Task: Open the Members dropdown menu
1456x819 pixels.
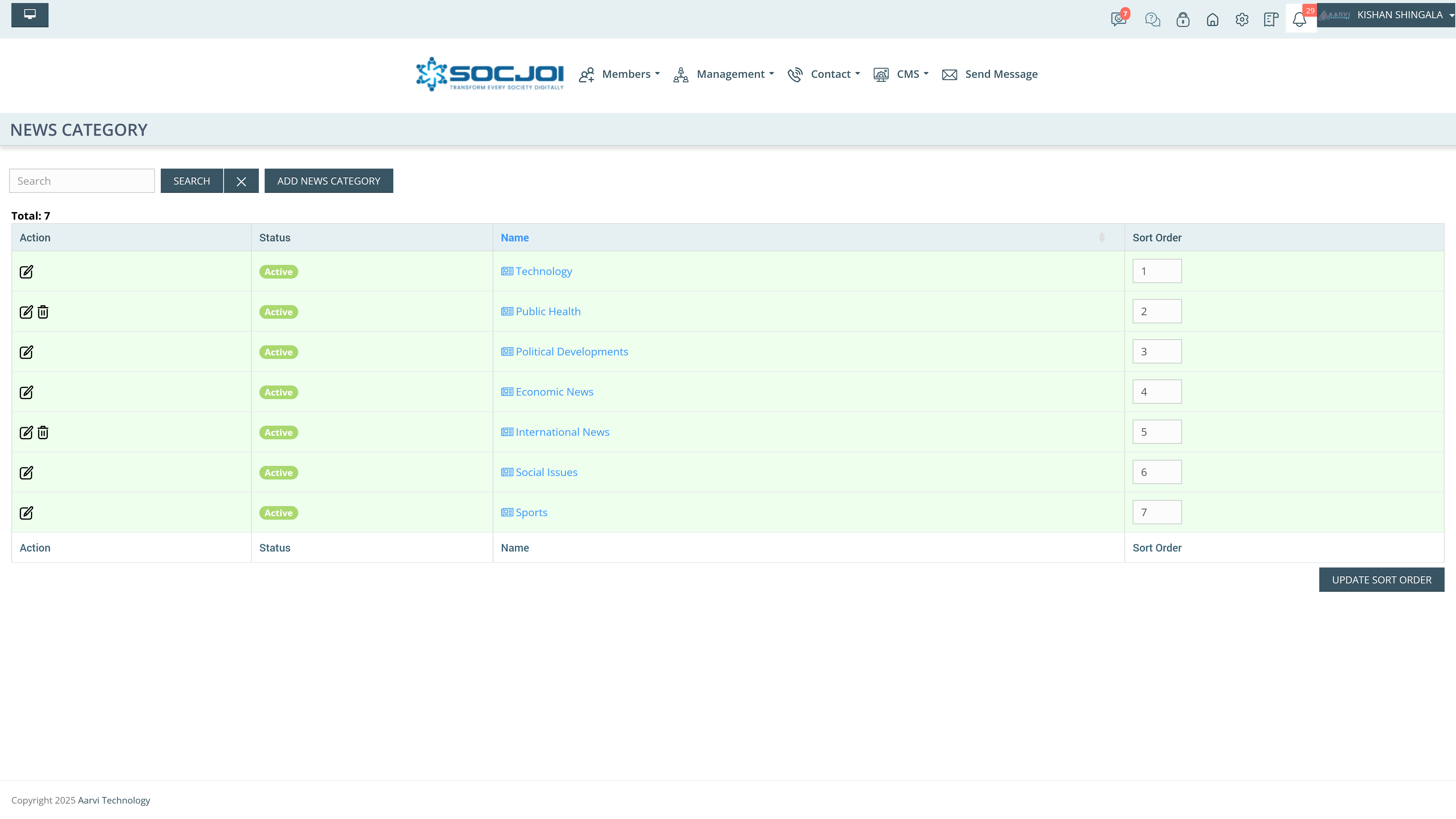Action: pyautogui.click(x=620, y=74)
